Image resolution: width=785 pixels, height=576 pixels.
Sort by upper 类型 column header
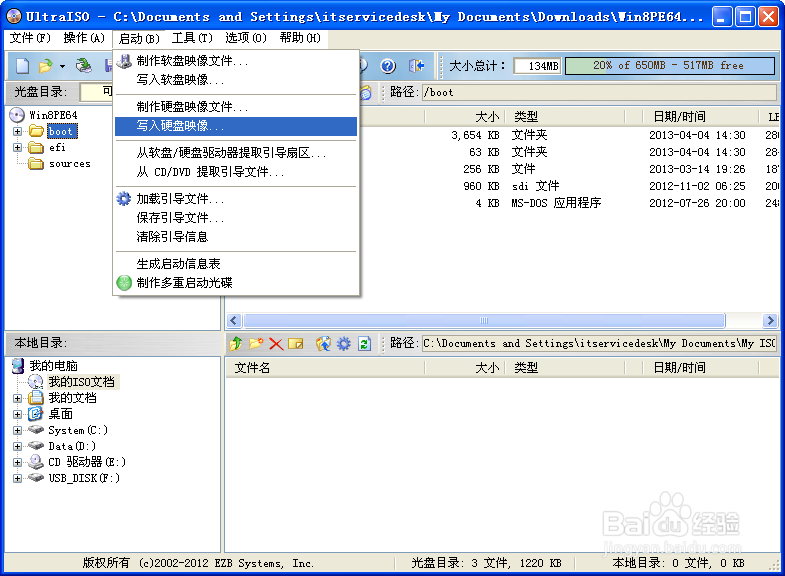[565, 117]
